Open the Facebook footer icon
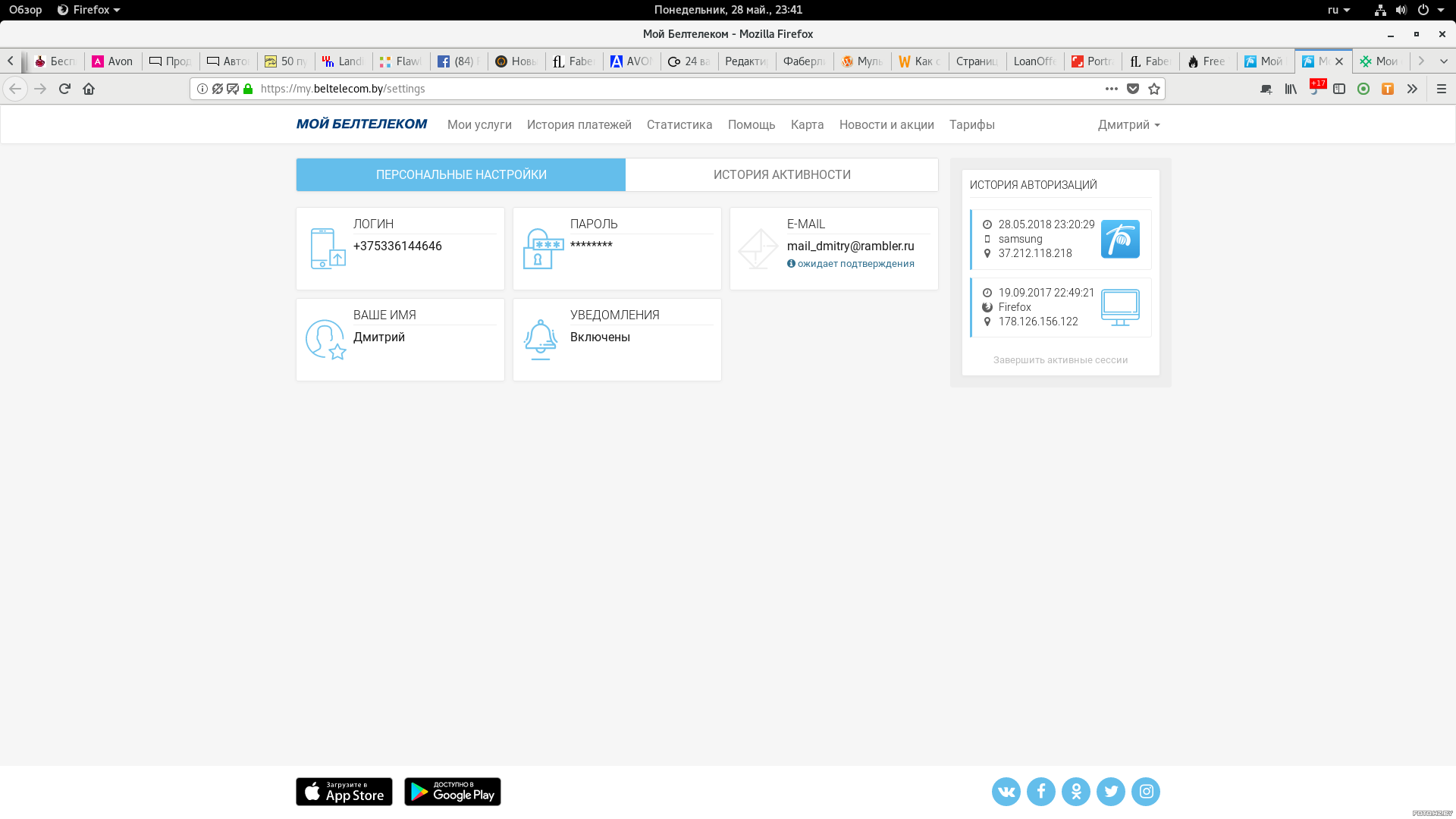The image size is (1456, 819). pos(1041,792)
